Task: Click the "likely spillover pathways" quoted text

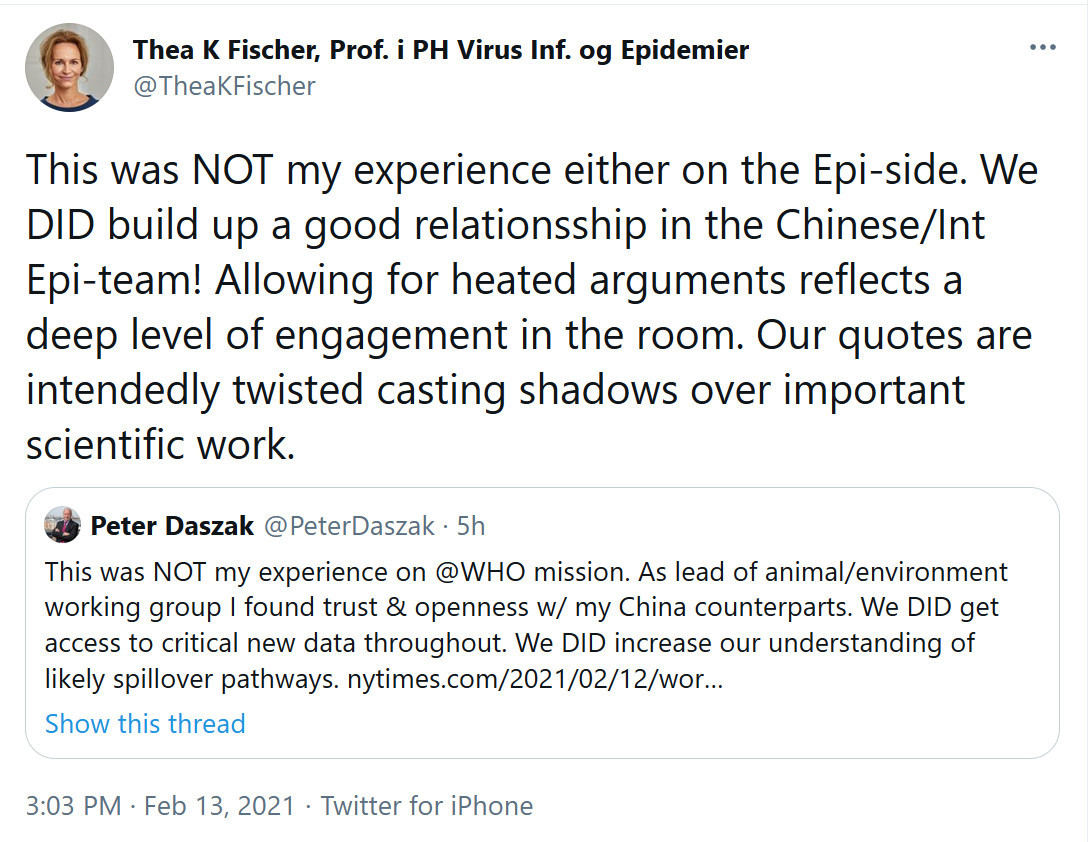Action: pos(192,677)
